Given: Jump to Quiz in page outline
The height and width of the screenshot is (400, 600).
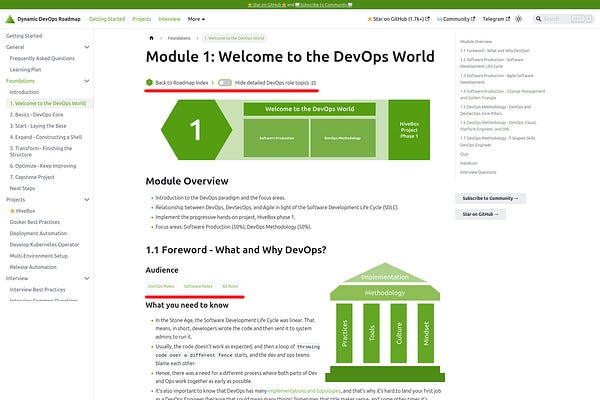Looking at the screenshot, I should pos(464,154).
